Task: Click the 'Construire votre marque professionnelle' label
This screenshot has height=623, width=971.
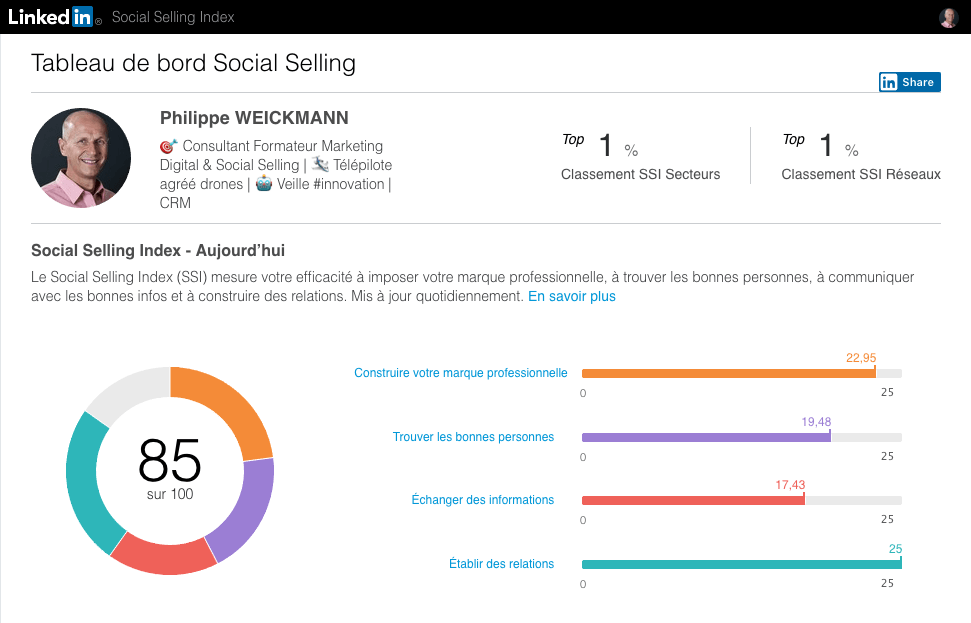Action: click(460, 372)
